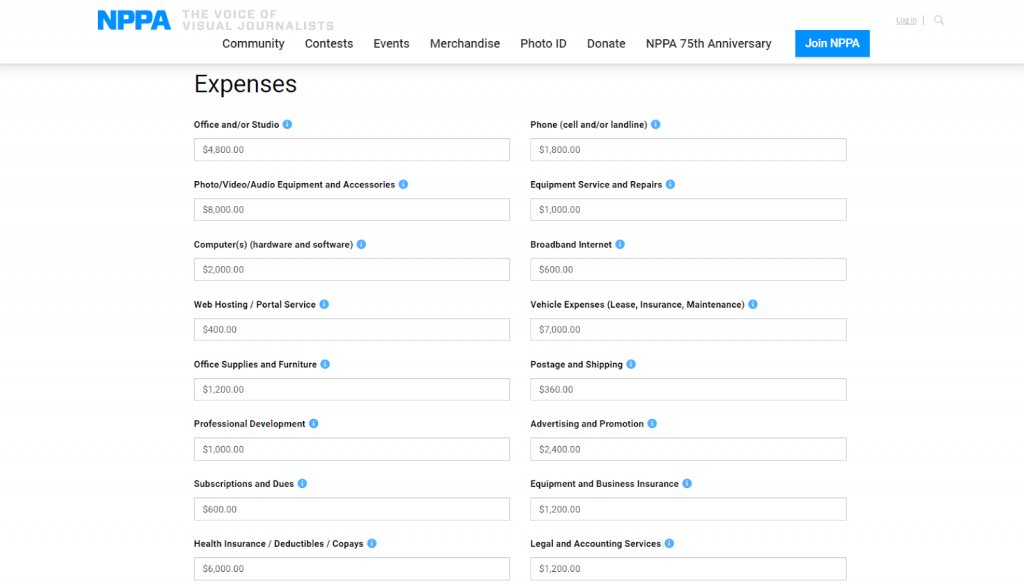
Task: Show Broadband Internet info tooltip icon
Action: coord(620,244)
